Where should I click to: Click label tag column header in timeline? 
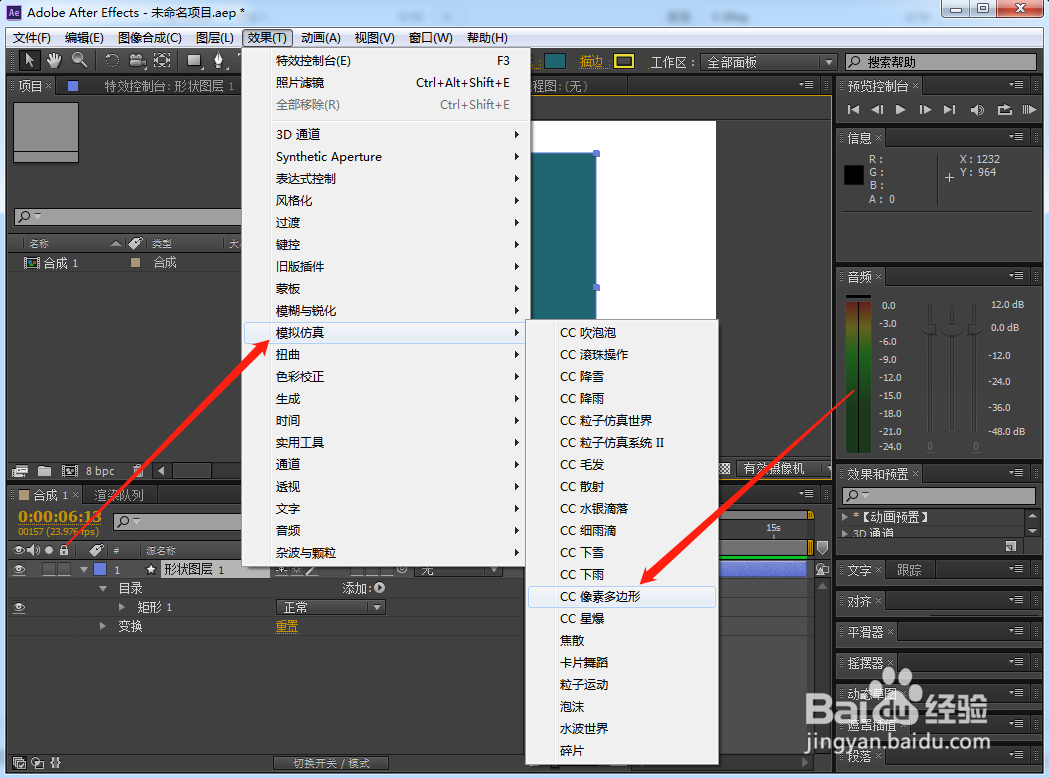[x=96, y=550]
